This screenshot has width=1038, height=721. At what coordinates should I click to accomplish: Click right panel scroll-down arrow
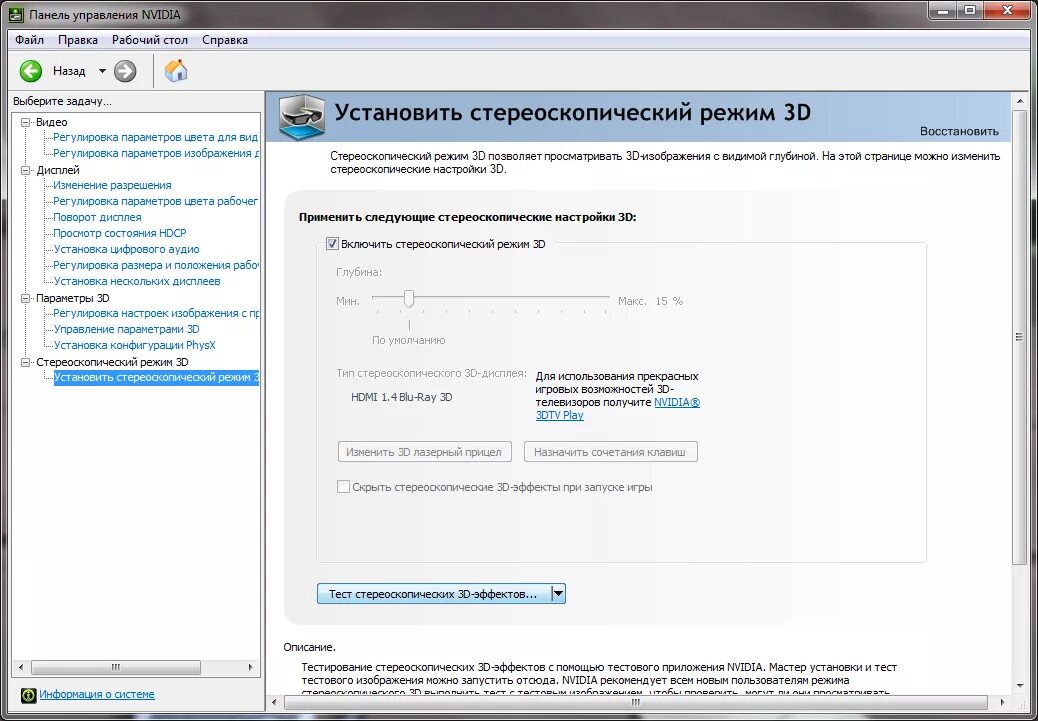pyautogui.click(x=1019, y=685)
